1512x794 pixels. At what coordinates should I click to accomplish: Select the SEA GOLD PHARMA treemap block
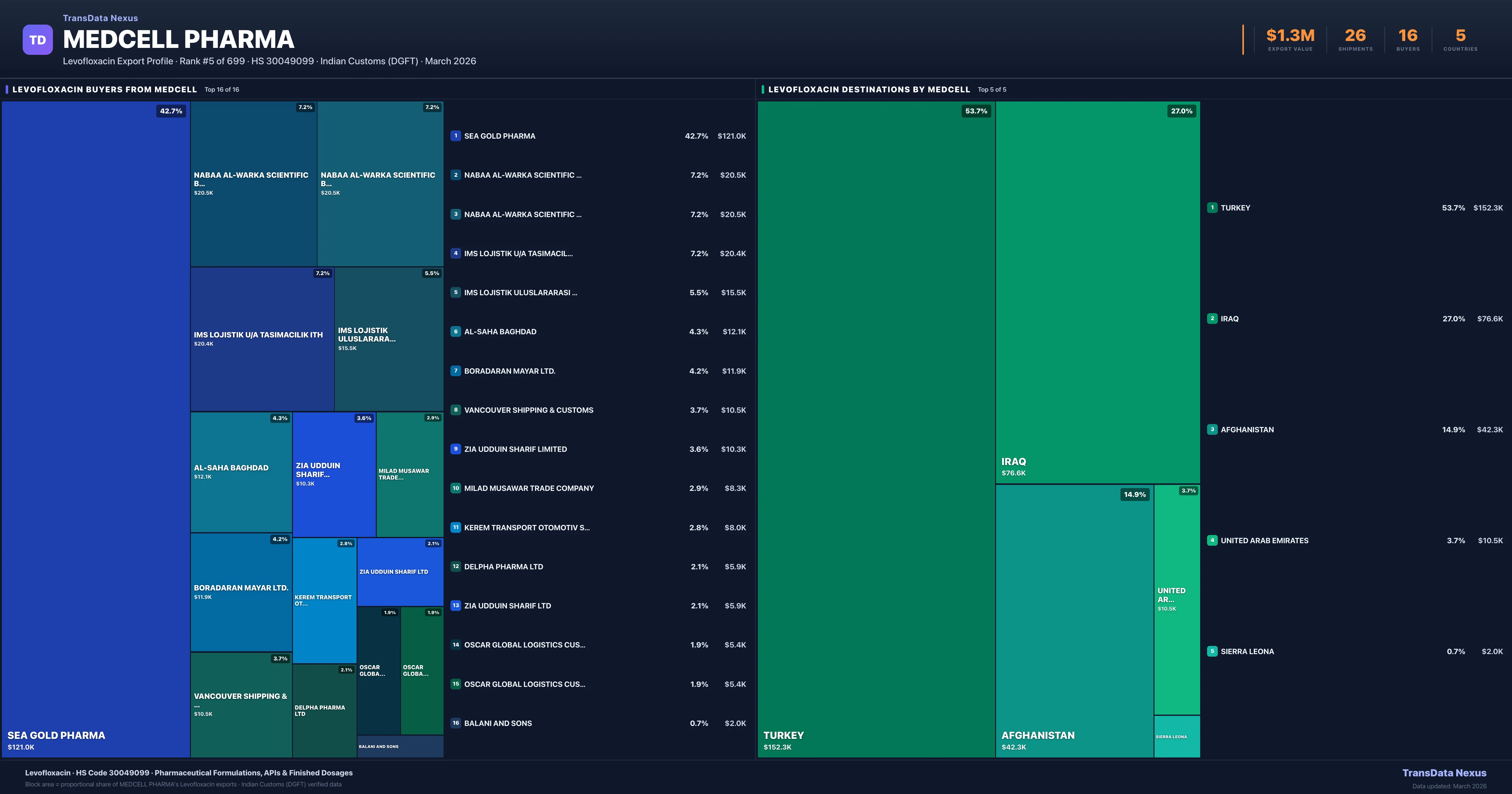96,429
